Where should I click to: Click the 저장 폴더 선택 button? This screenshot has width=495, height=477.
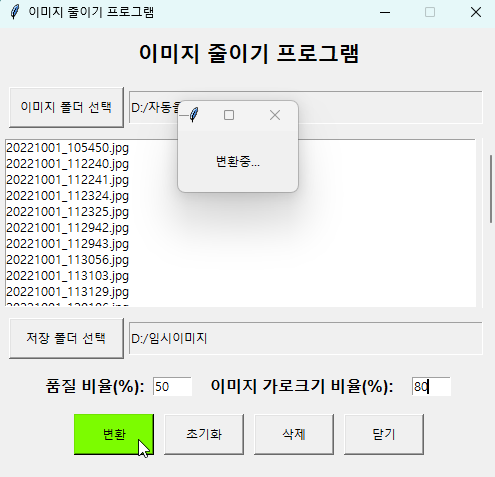66,338
